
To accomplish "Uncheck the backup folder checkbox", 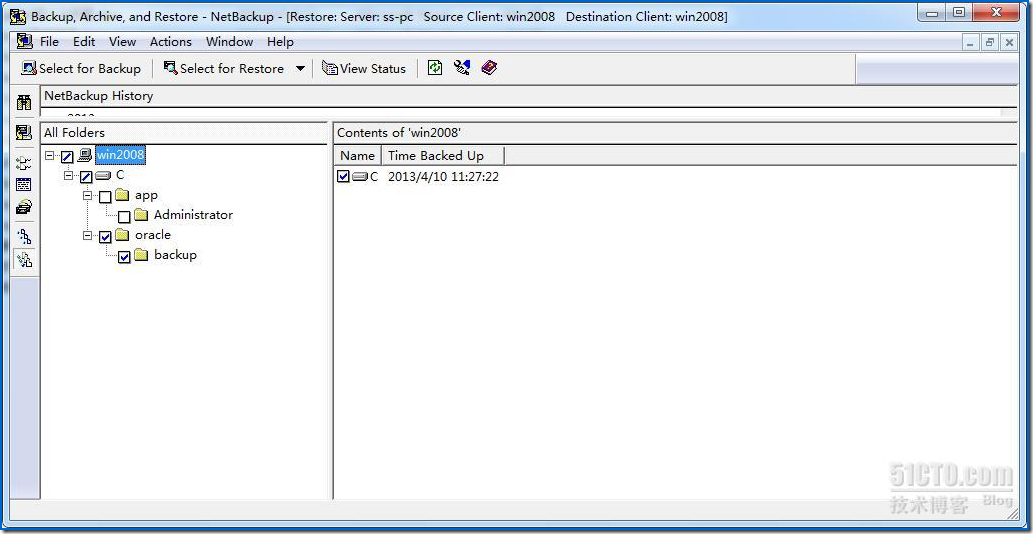I will 125,257.
